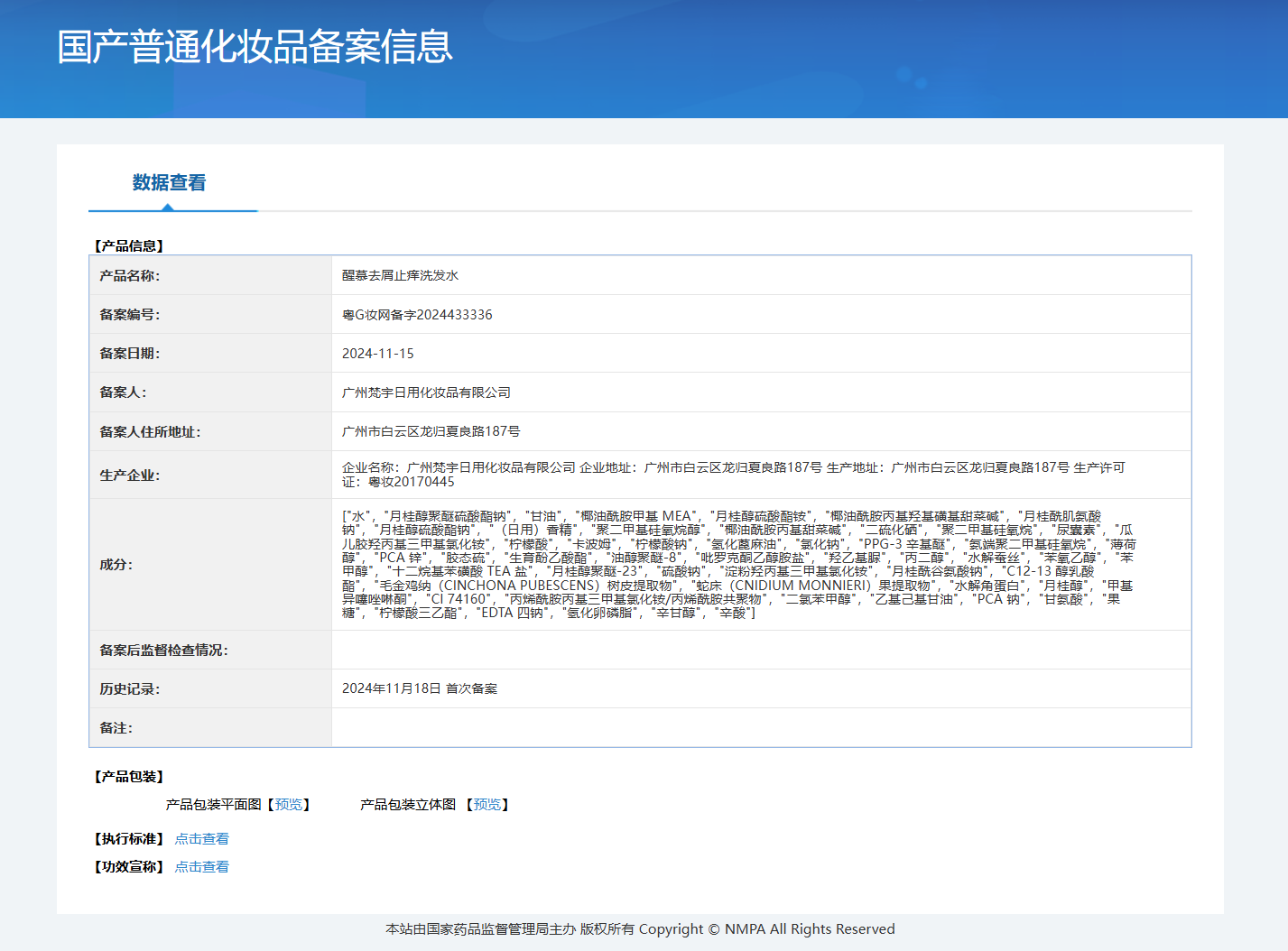This screenshot has width=1288, height=951.
Task: Click the ingredients list text in 成分 row
Action: [x=738, y=565]
